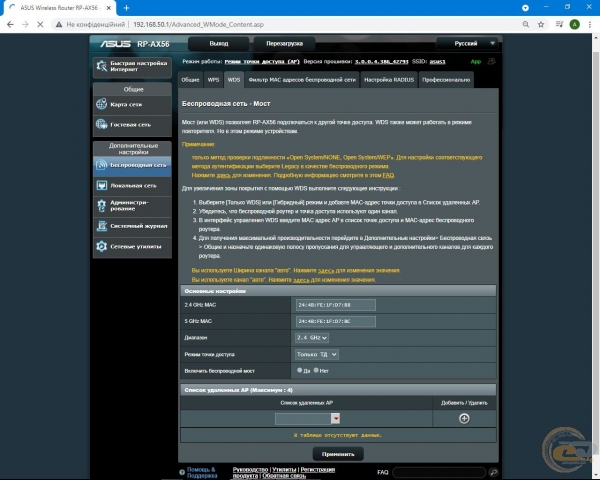Screen dimensions: 600x480
Task: Click здесь link for auto channel
Action: click(301, 280)
